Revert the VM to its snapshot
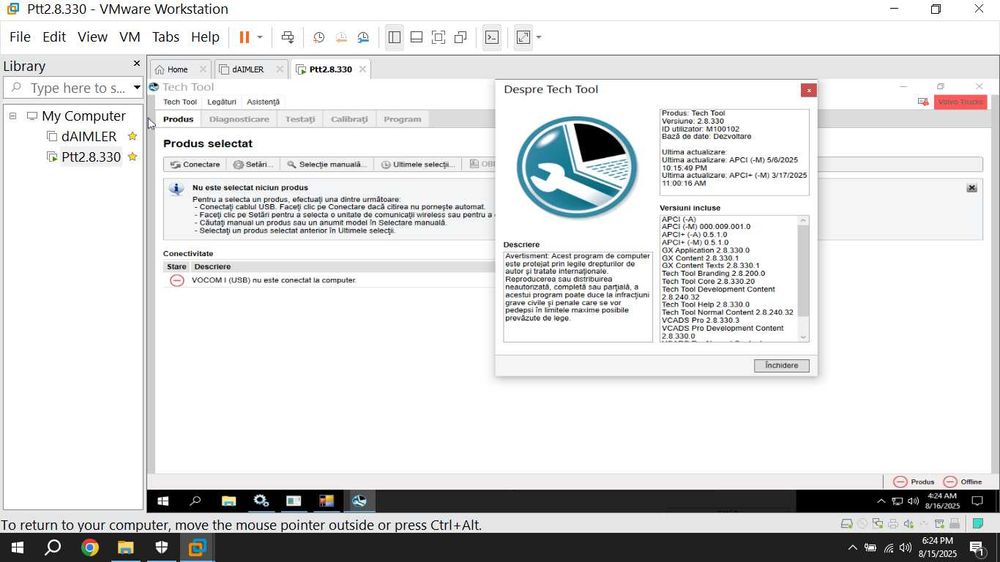Viewport: 1000px width, 562px height. 341,37
